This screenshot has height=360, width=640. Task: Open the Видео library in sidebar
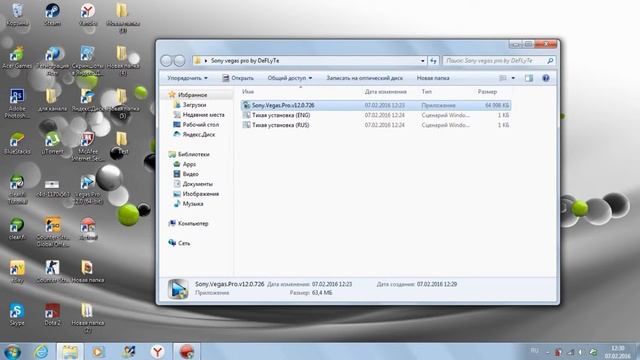click(190, 174)
